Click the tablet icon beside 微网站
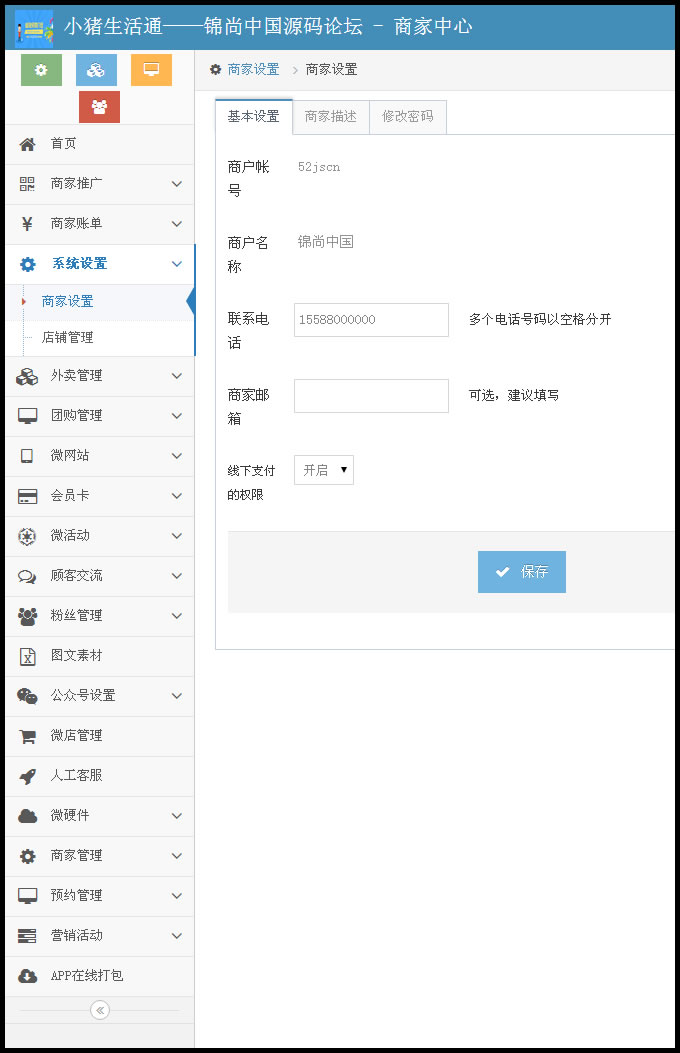The width and height of the screenshot is (680, 1053). pos(27,456)
